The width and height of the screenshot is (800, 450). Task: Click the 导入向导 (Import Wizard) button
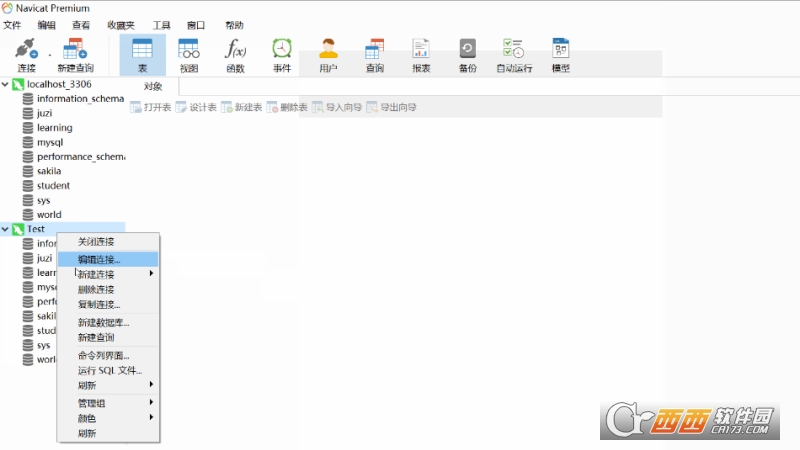click(x=337, y=107)
